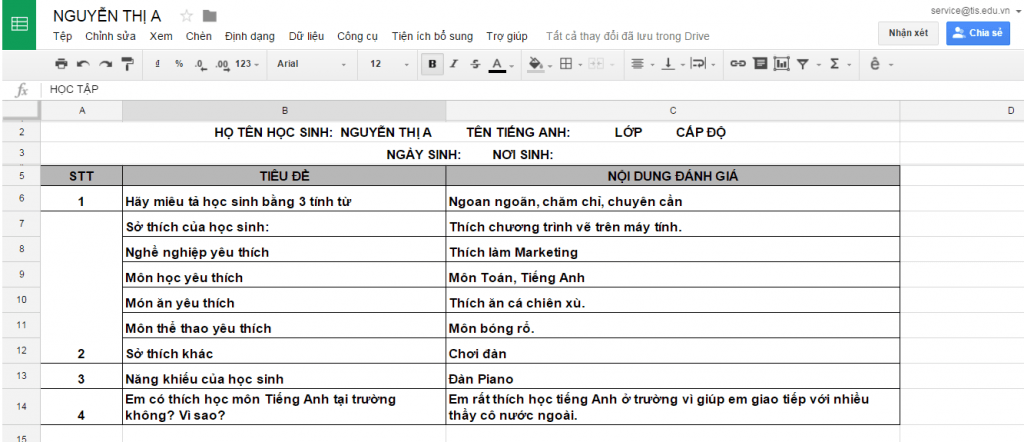Click the redo arrow icon
The image size is (1024, 442).
click(x=105, y=64)
